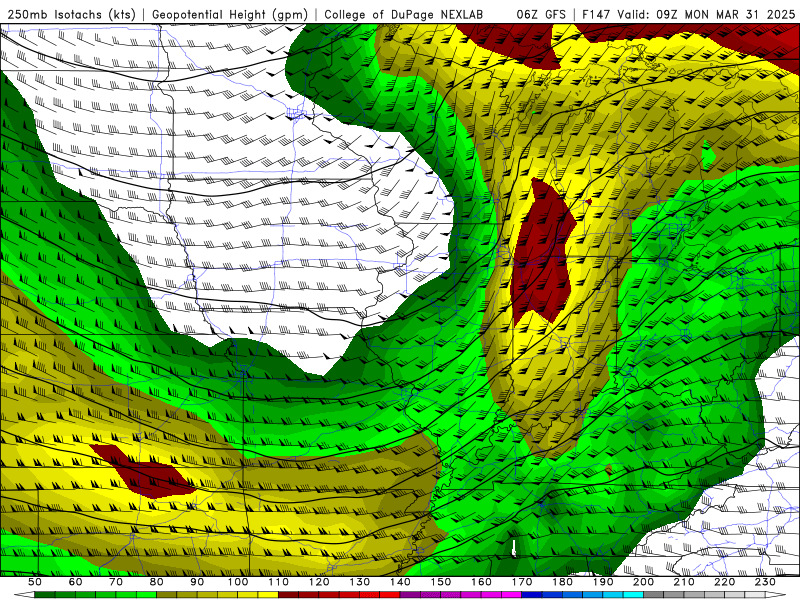
Task: Click the "06Z GFS" model run label
Action: pos(541,15)
